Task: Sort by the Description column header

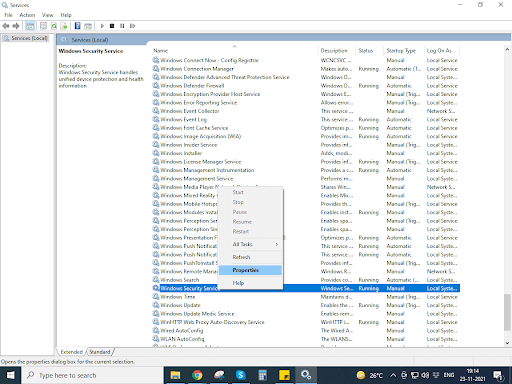Action: [337, 51]
